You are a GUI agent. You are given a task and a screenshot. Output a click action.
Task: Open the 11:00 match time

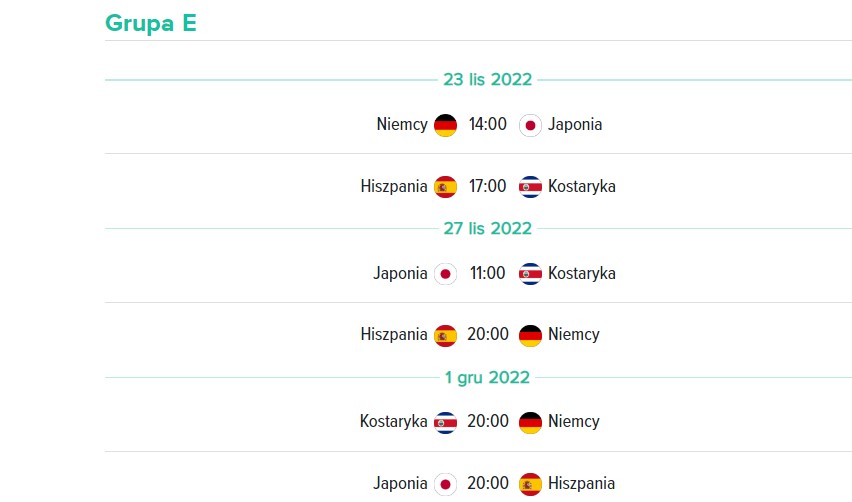click(x=487, y=273)
